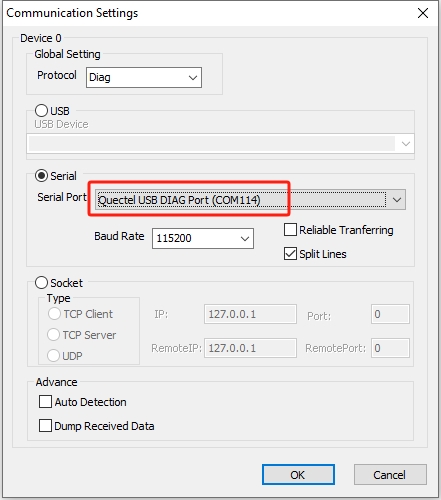Choose the TCP Server type option

click(53, 335)
